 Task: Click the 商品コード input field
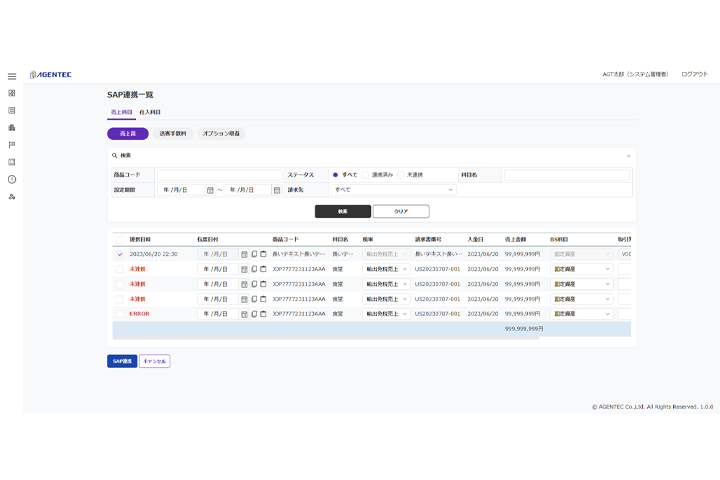(219, 174)
